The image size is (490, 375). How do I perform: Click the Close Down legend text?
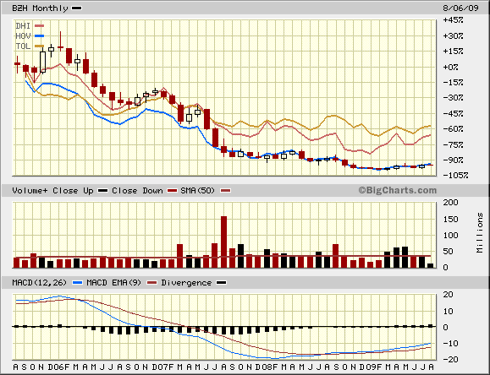coord(137,191)
